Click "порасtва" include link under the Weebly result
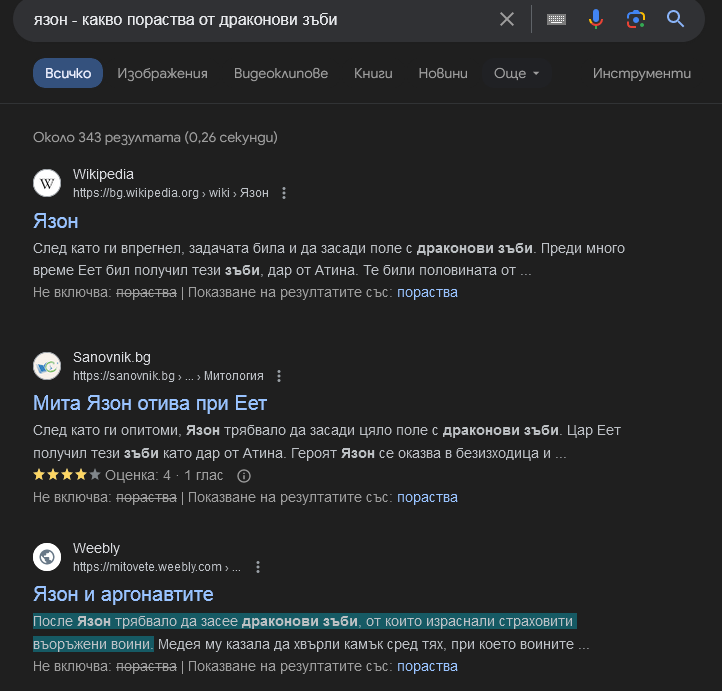The width and height of the screenshot is (722, 691). coord(427,666)
